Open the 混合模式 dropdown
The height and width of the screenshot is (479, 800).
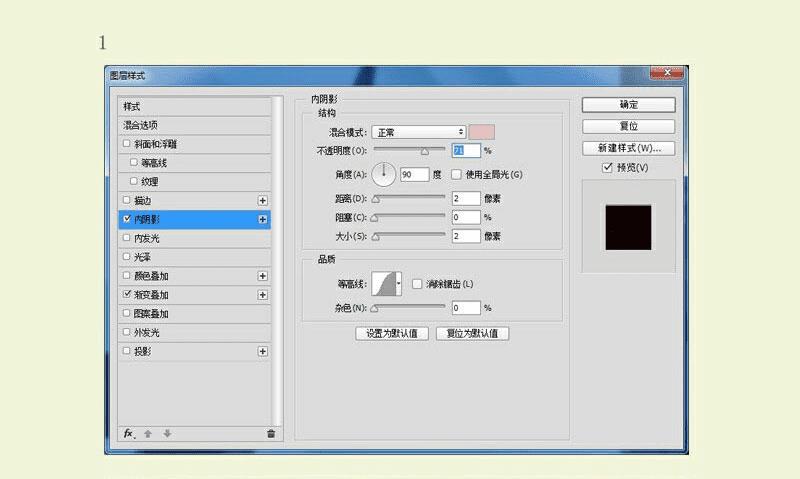coord(418,132)
